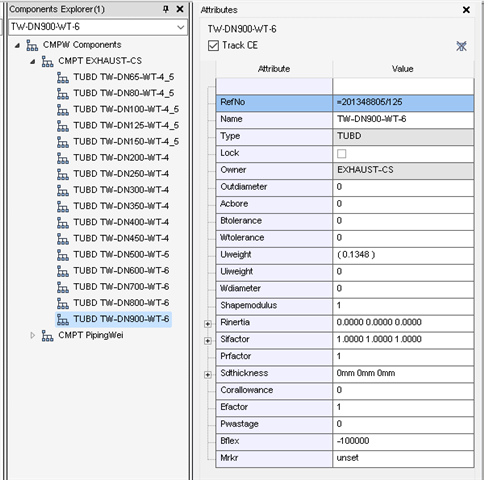Collapse the CMPT EXHAUST-CS node
Image resolution: width=484 pixels, height=480 pixels.
click(x=32, y=61)
